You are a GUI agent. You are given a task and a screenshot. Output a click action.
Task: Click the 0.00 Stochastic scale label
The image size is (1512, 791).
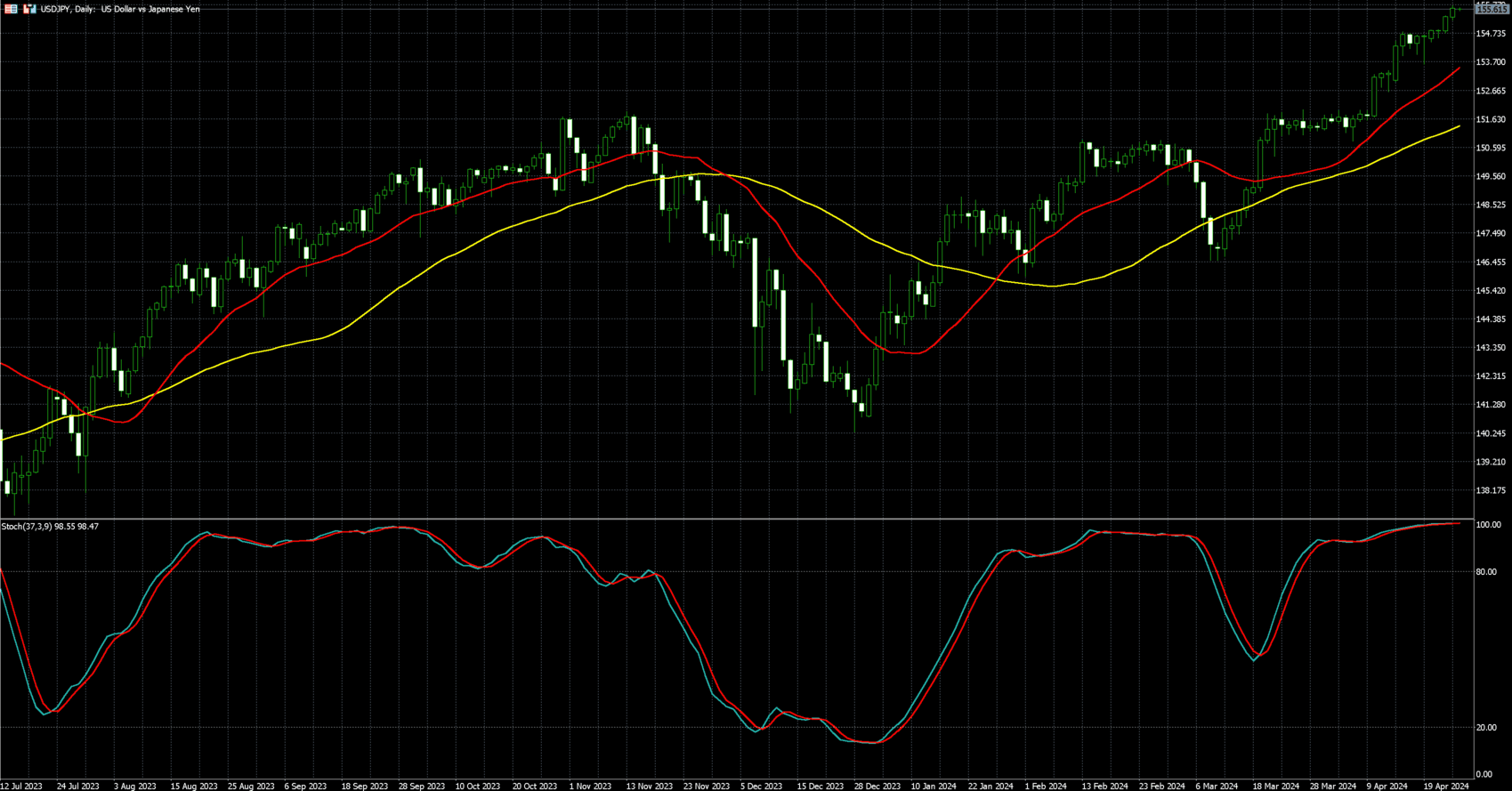(1484, 774)
